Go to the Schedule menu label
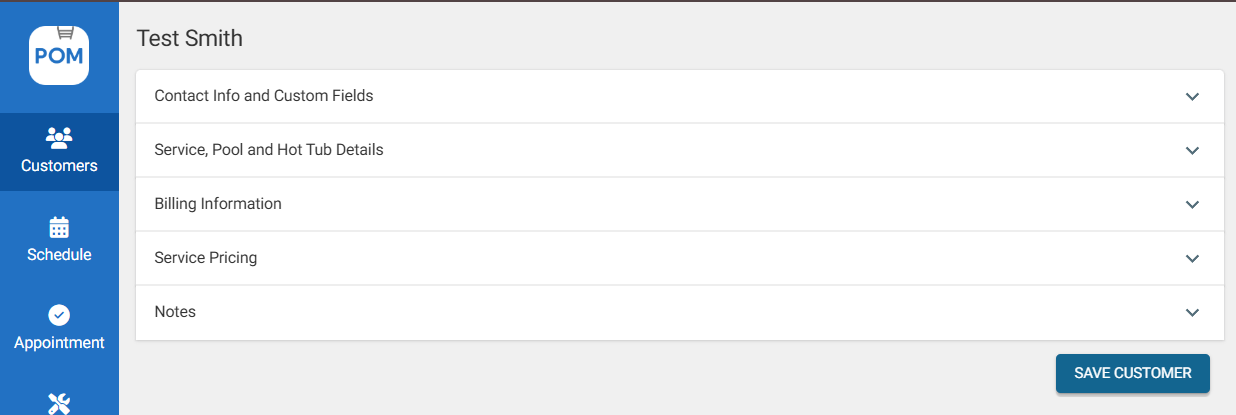This screenshot has height=415, width=1236. (x=59, y=255)
